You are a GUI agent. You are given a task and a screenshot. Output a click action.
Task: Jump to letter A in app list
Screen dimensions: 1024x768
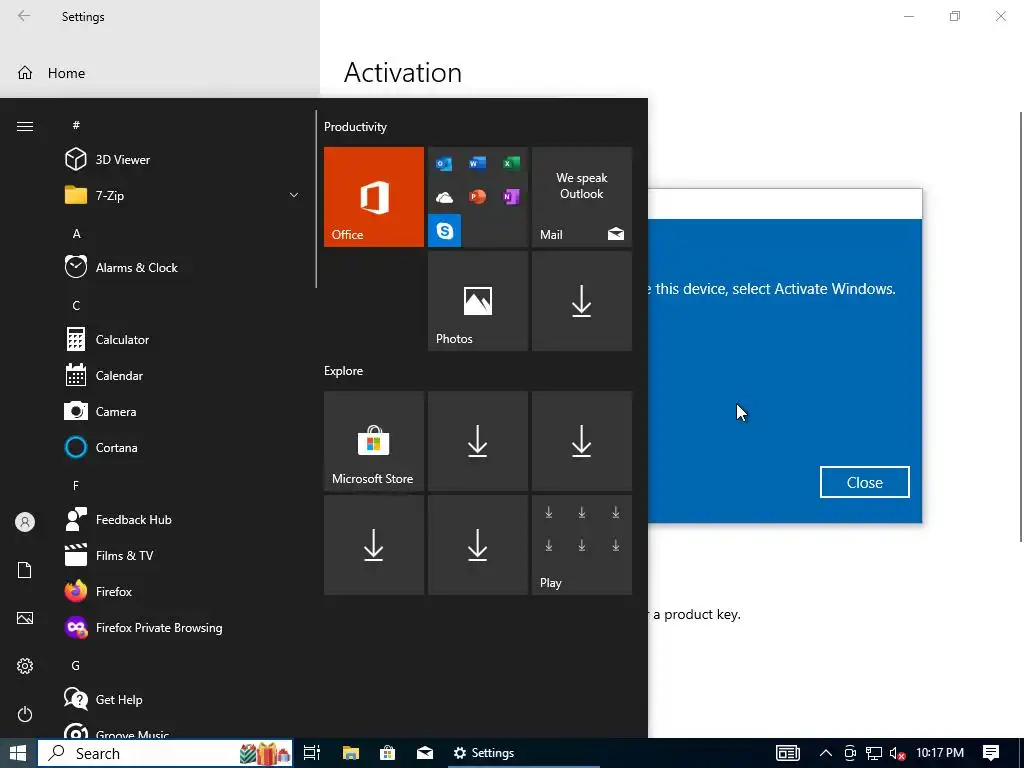click(76, 234)
